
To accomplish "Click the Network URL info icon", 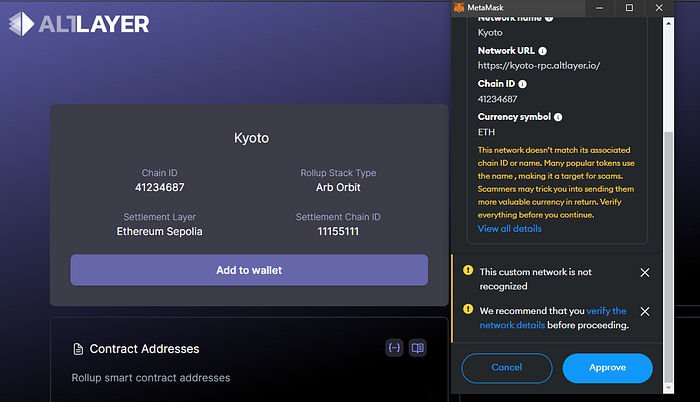I will click(542, 51).
